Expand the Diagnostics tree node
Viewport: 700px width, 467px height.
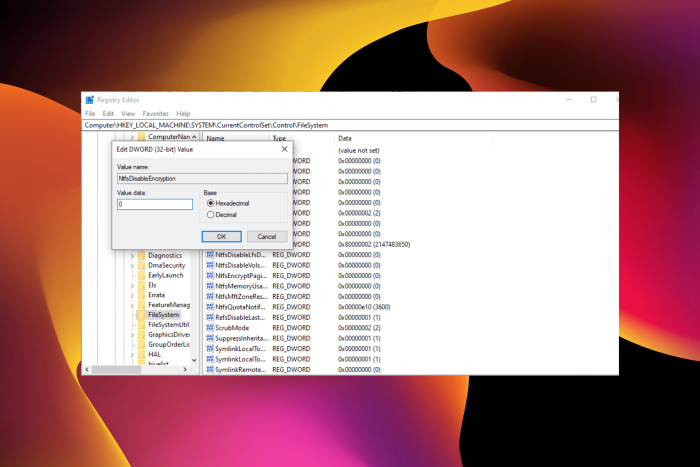132,256
